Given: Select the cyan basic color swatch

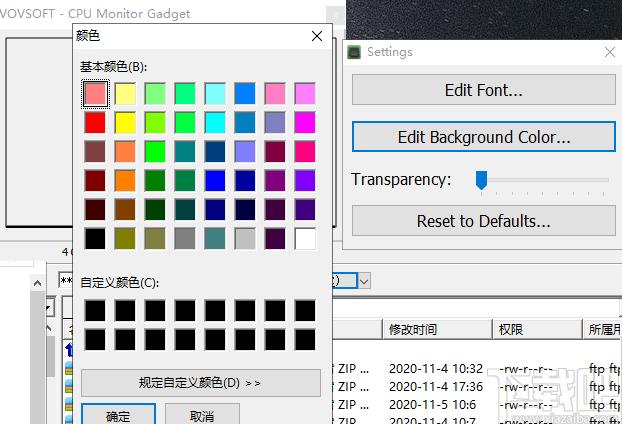Looking at the screenshot, I should coord(215,123).
